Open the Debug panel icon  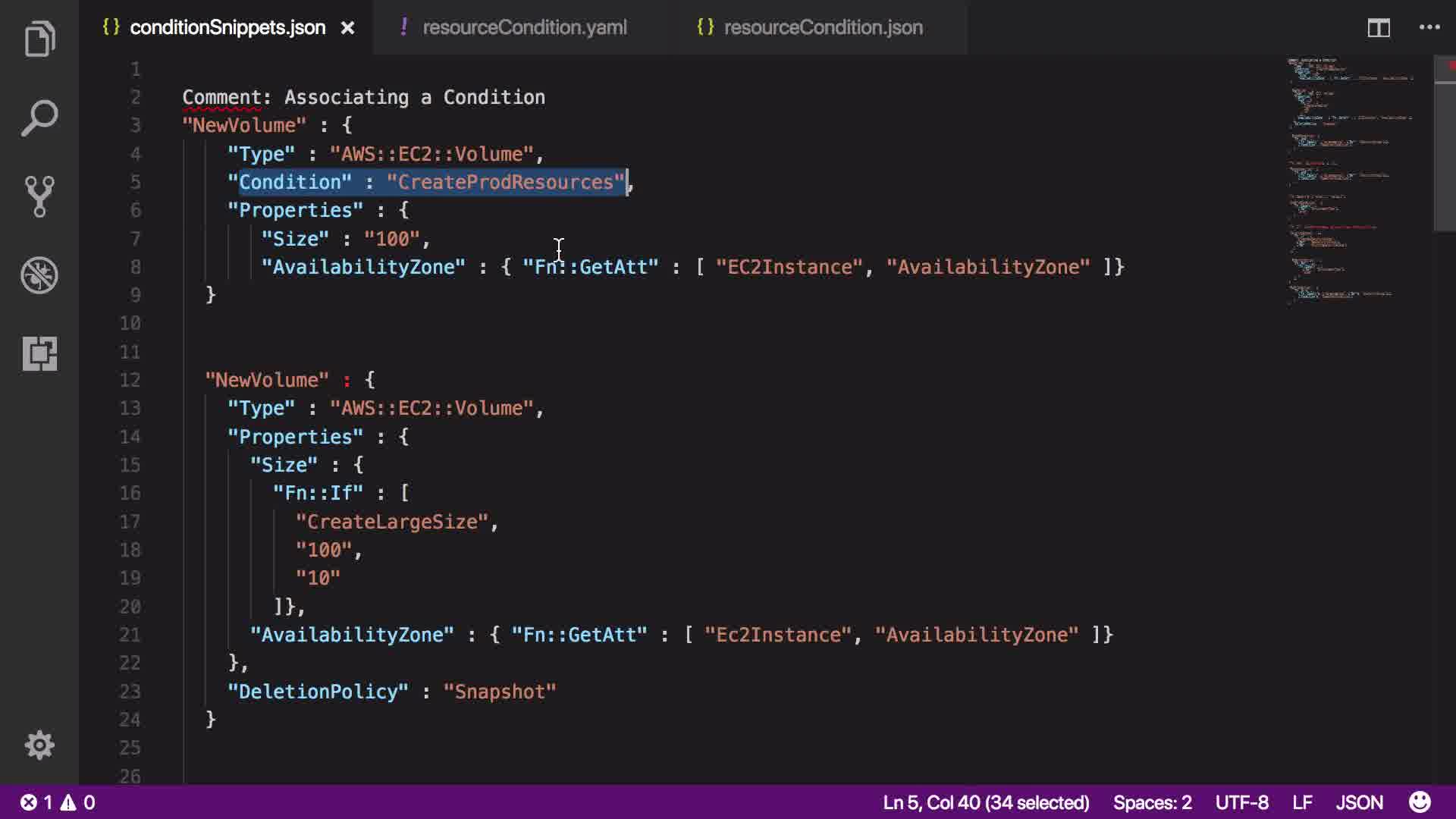tap(39, 275)
